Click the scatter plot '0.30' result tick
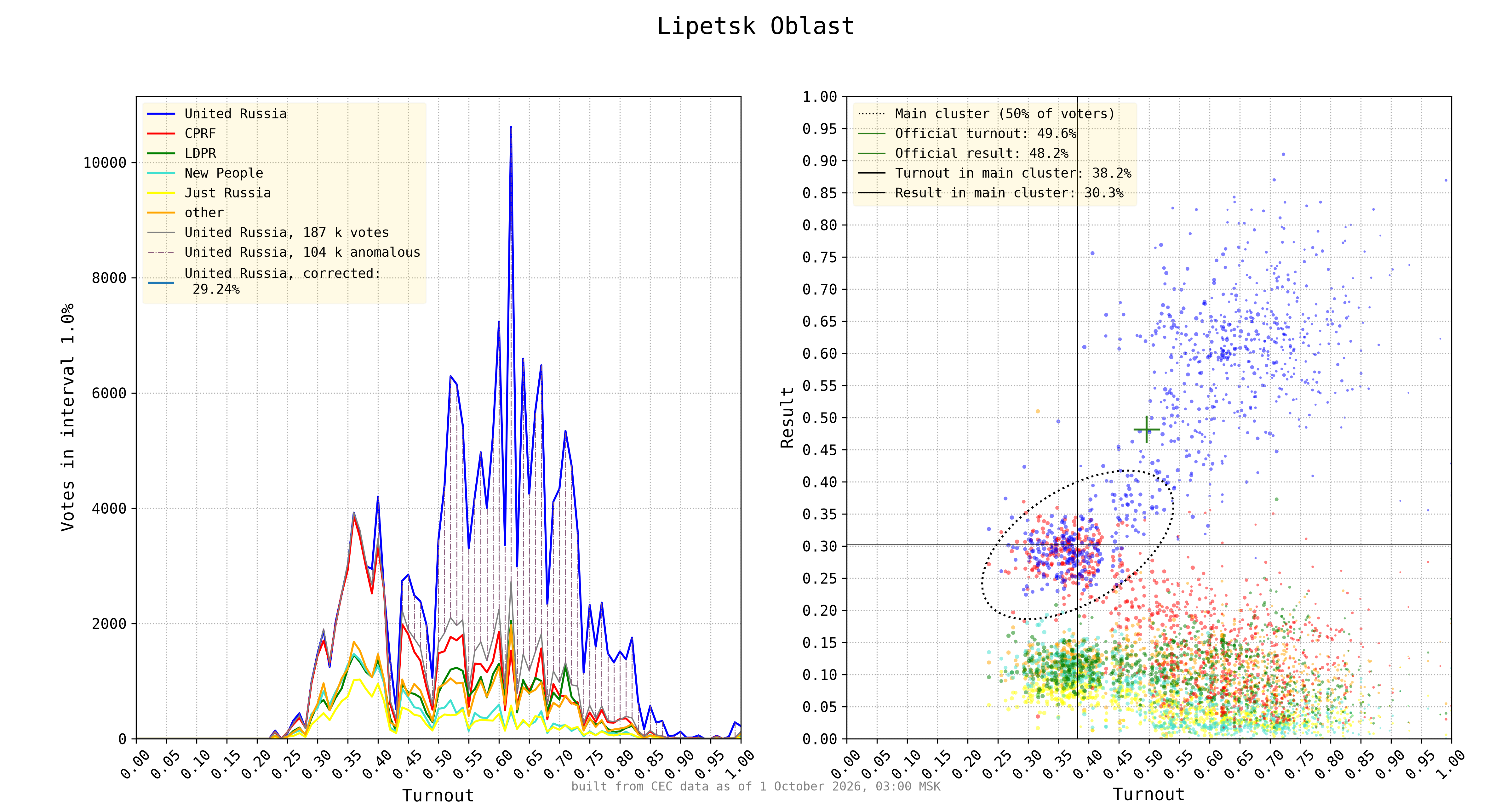1512x803 pixels. click(x=819, y=546)
